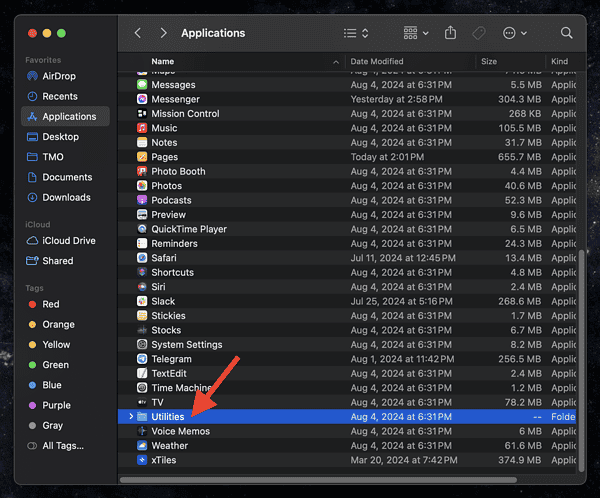This screenshot has width=600, height=498.
Task: Select the Slack app icon
Action: 142,301
